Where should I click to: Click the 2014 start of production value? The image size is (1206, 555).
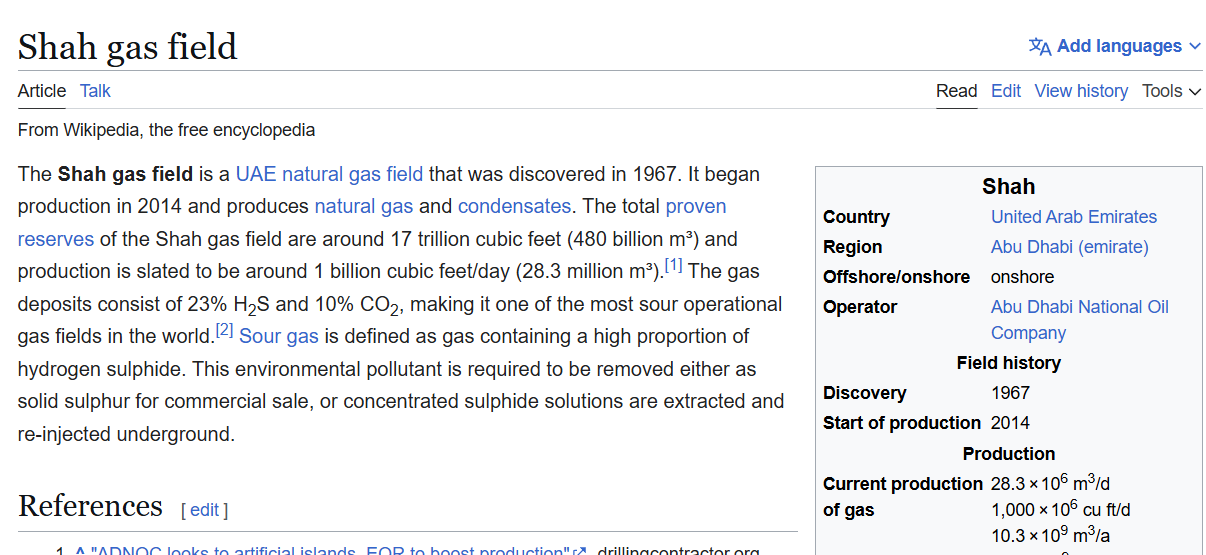1010,423
